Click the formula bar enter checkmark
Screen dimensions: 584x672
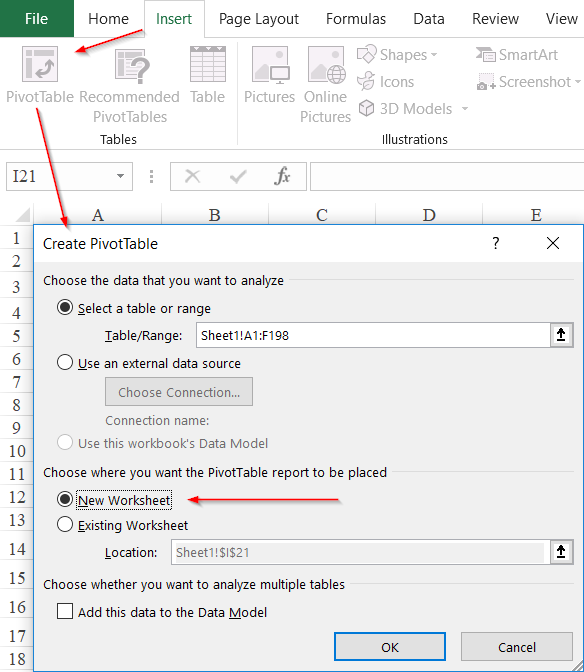(237, 176)
